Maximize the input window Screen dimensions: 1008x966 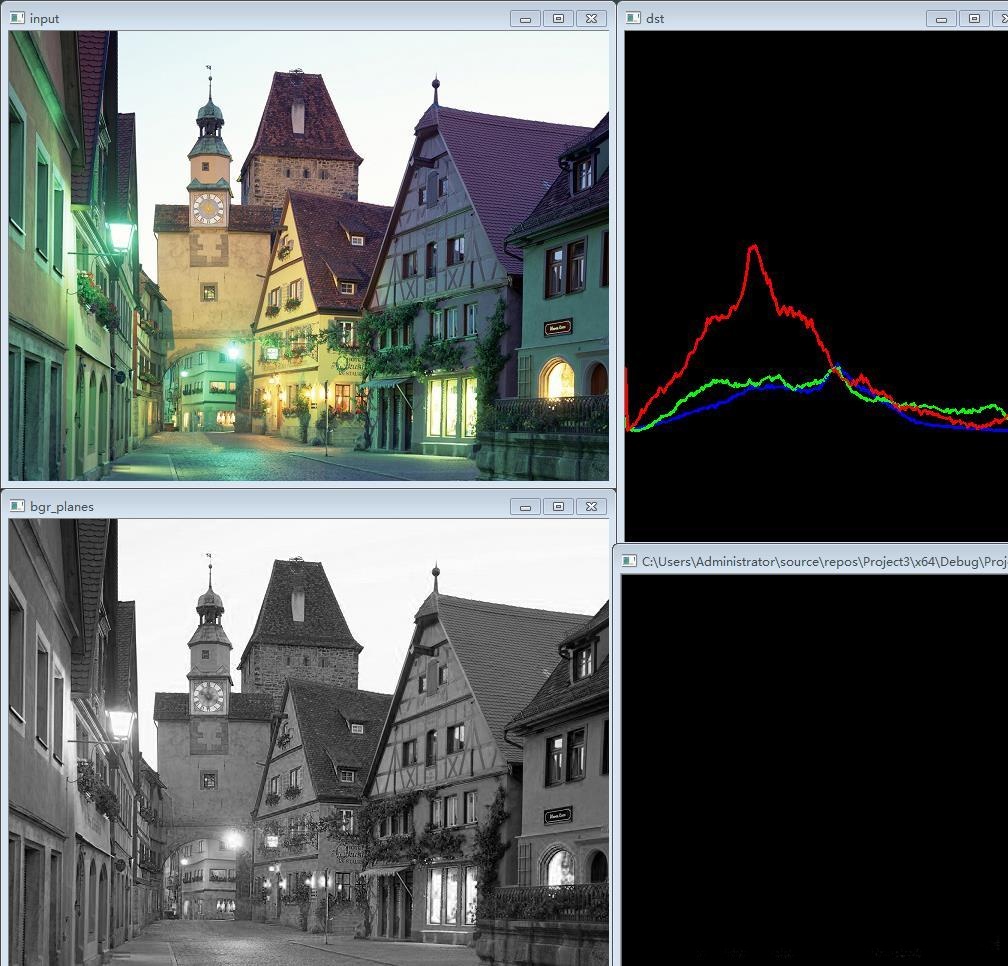coord(558,18)
